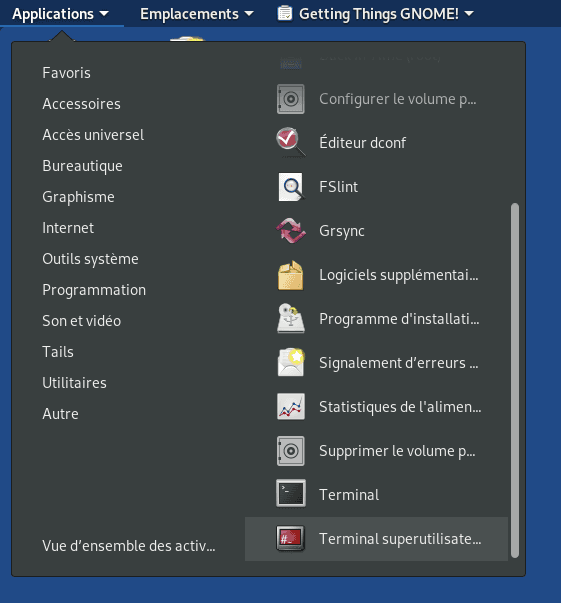Launch the Éditeur dconf icon
Viewport: 561px width, 603px height.
tap(291, 143)
